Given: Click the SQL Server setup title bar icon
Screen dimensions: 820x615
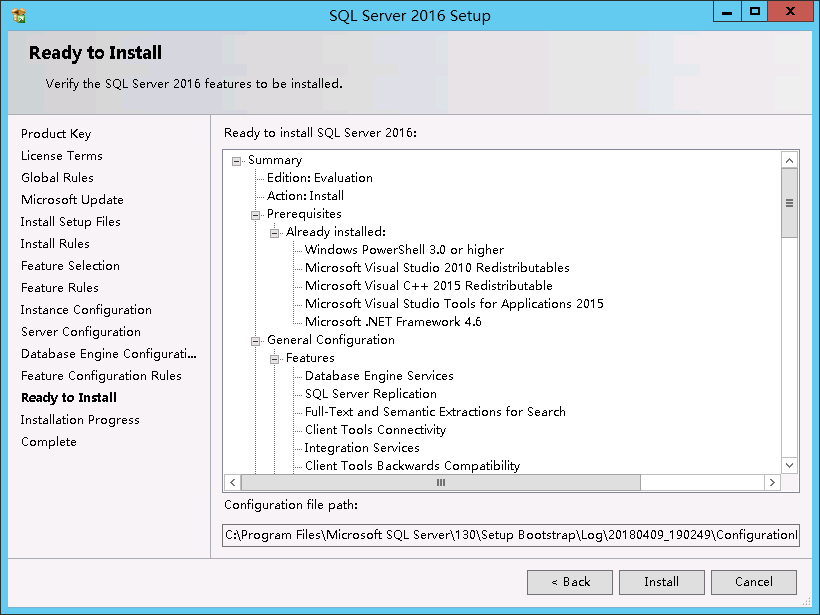Looking at the screenshot, I should click(x=18, y=16).
